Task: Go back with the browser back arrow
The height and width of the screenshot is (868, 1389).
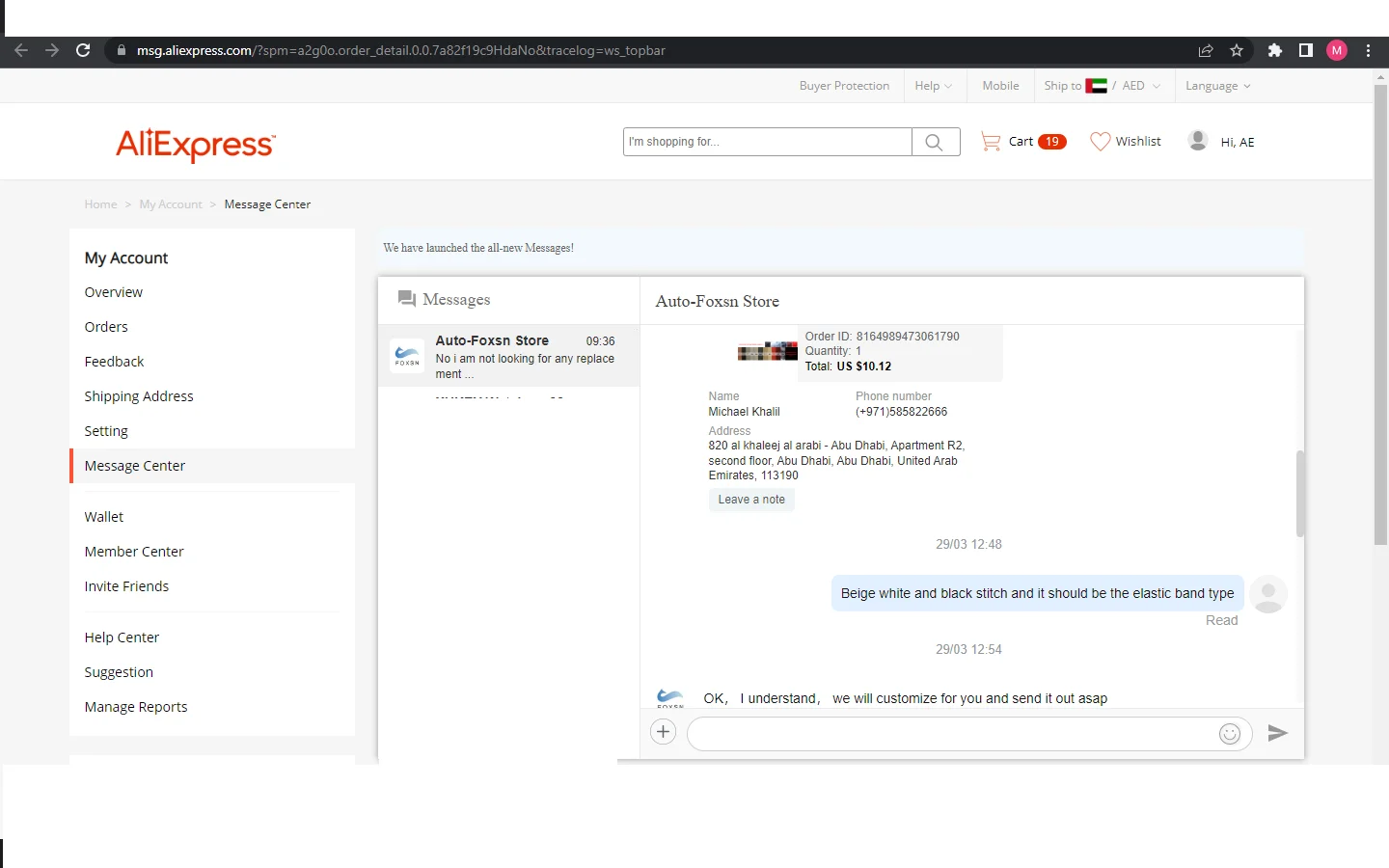Action: (21, 50)
